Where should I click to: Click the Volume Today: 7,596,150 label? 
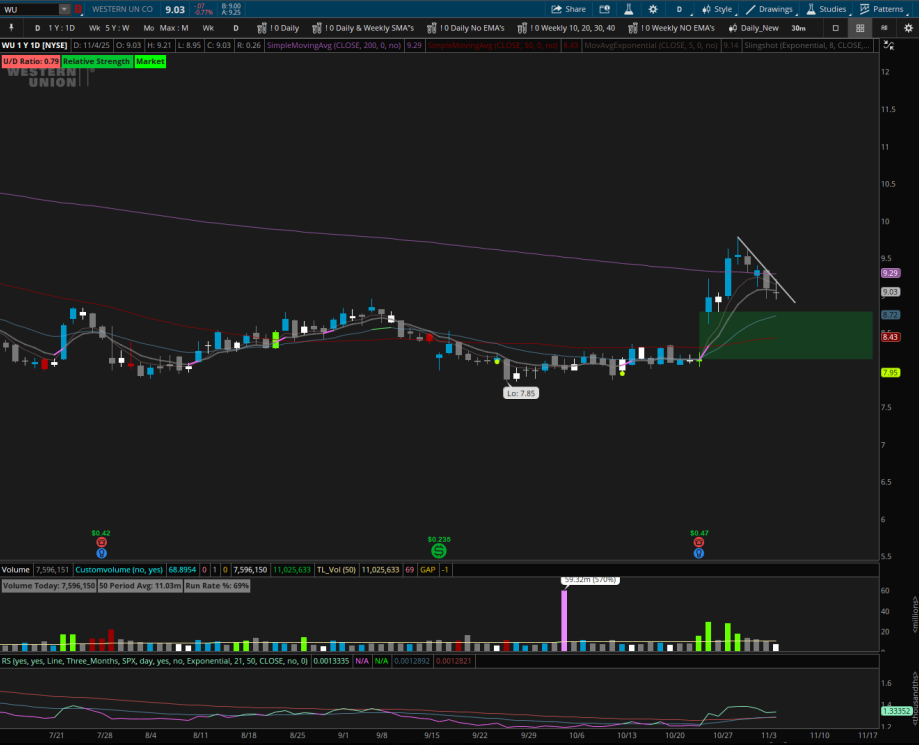tap(49, 586)
